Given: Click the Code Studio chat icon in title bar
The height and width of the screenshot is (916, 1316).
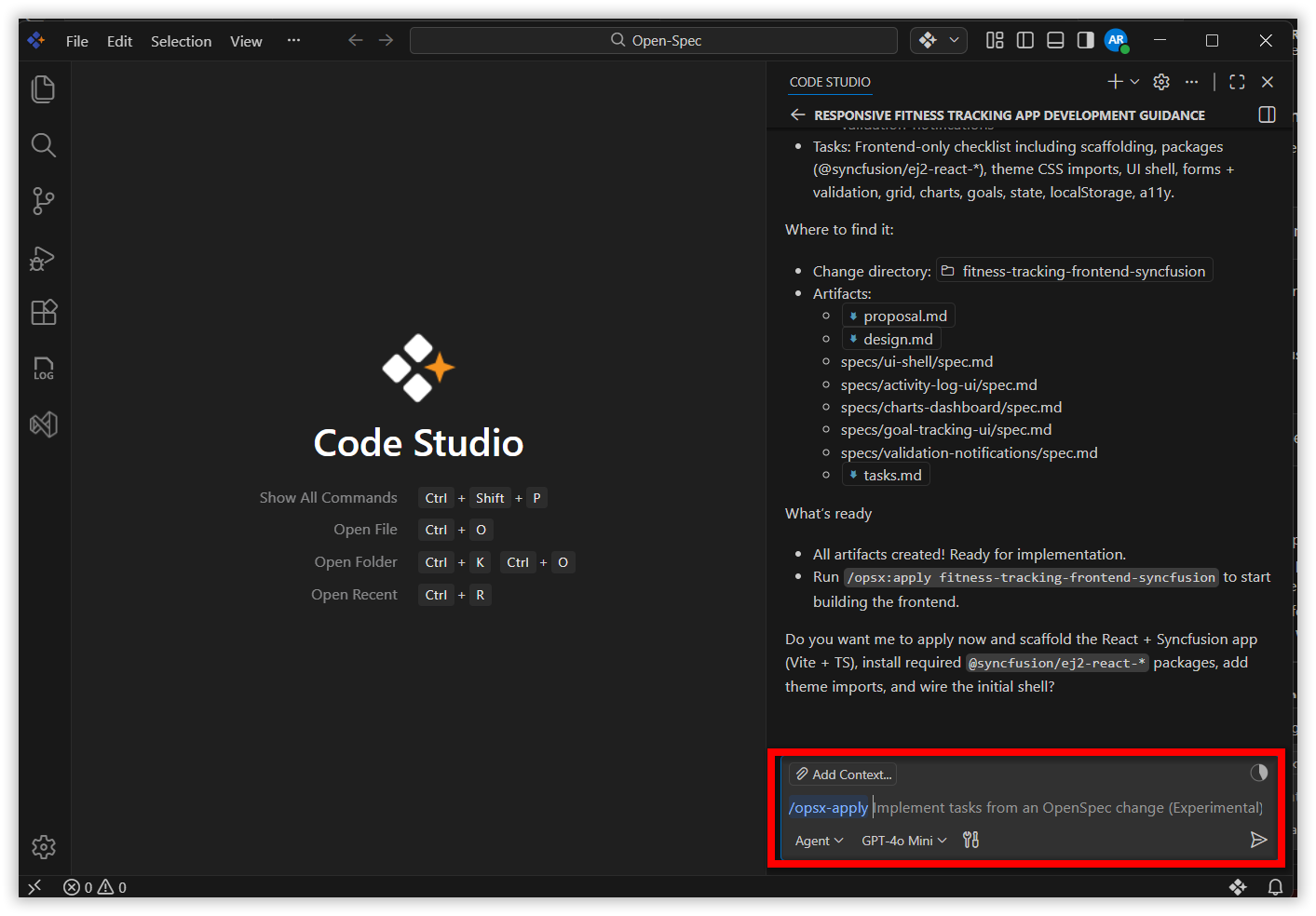Looking at the screenshot, I should coord(928,40).
